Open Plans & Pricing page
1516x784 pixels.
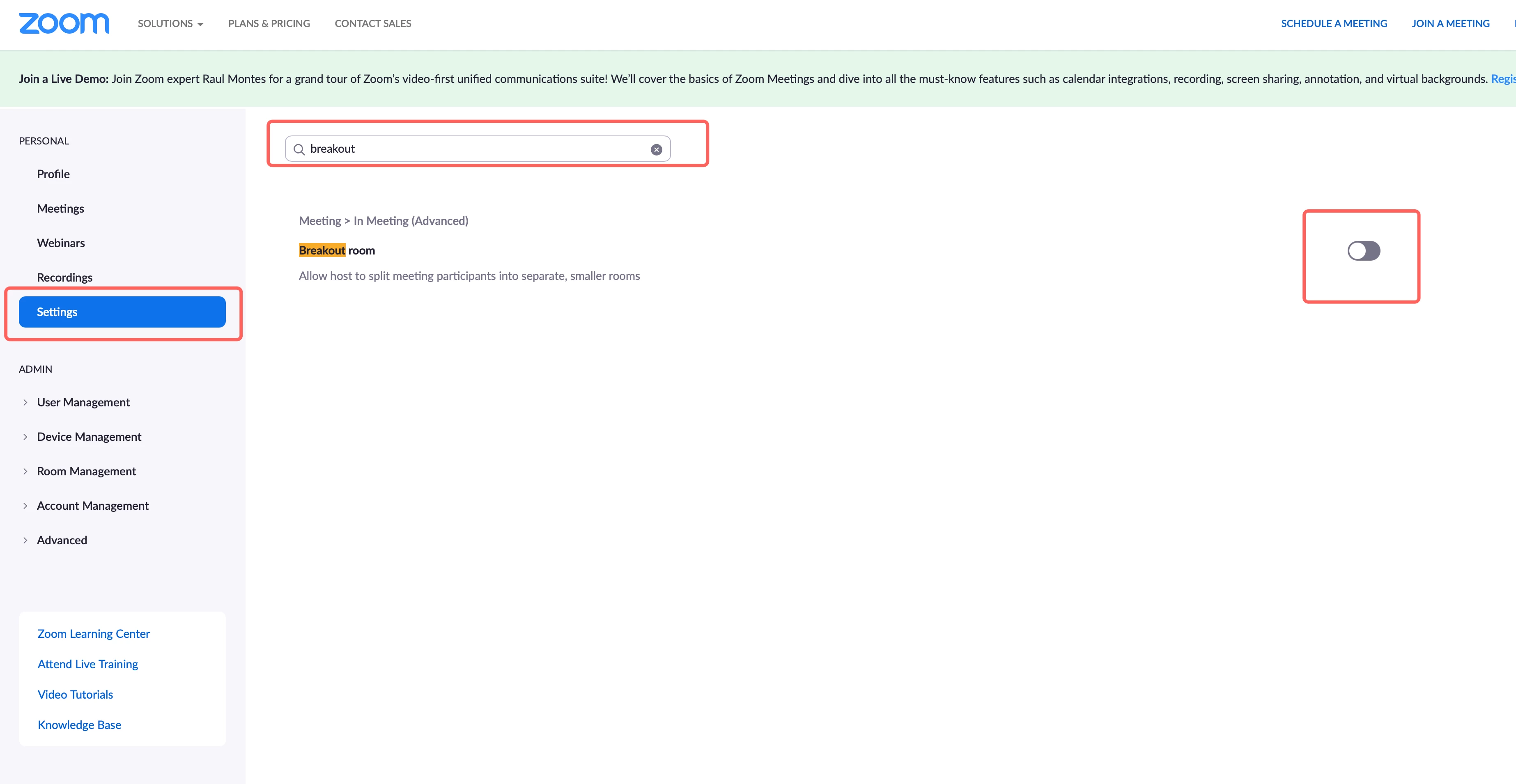point(269,23)
